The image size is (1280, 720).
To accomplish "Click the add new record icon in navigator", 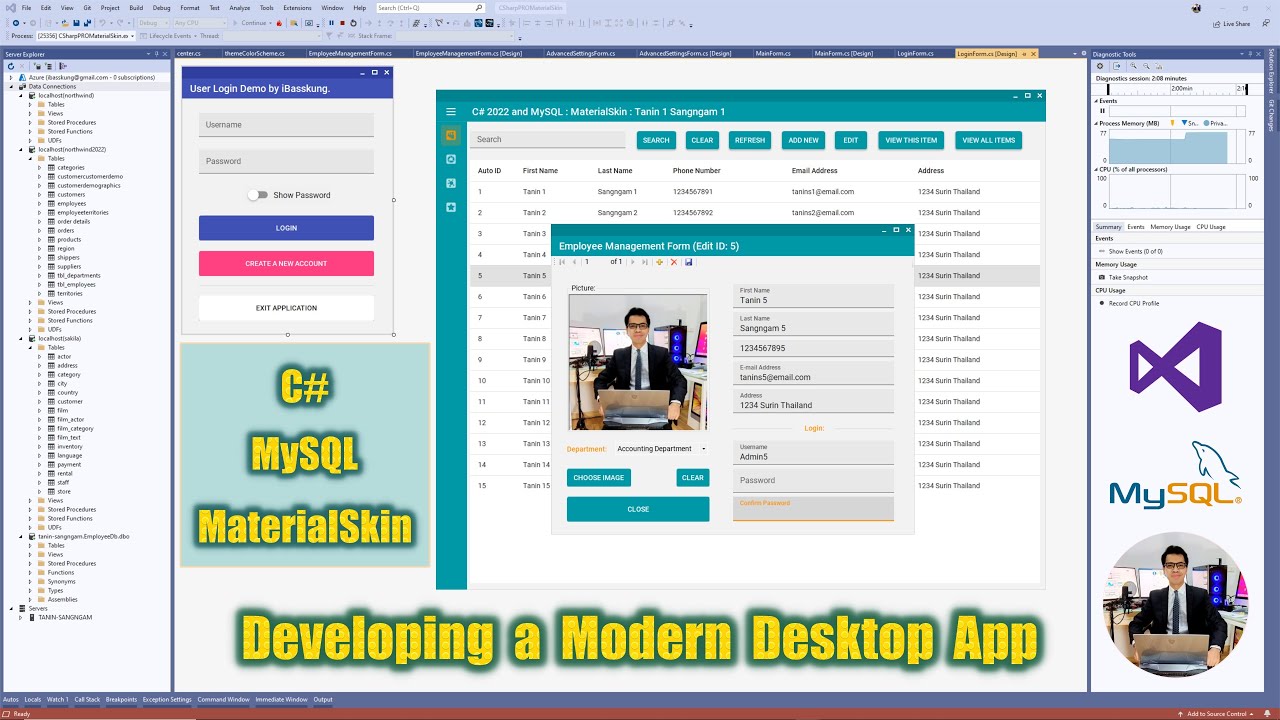I will 660,262.
